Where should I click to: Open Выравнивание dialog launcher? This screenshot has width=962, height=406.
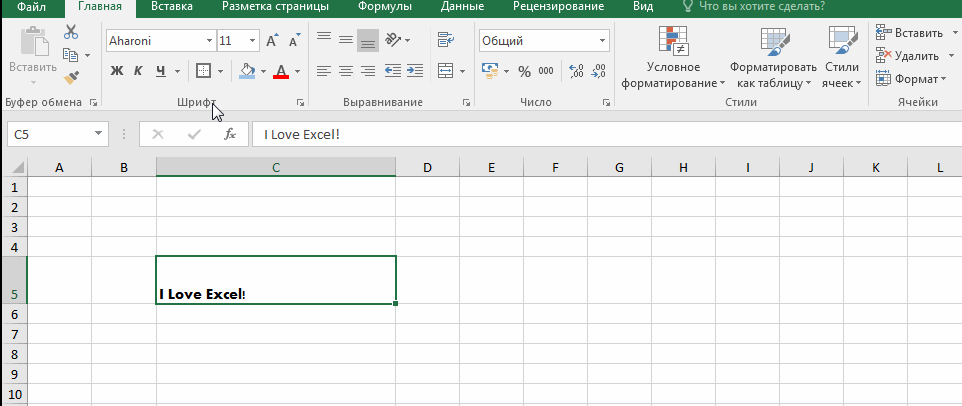[466, 103]
